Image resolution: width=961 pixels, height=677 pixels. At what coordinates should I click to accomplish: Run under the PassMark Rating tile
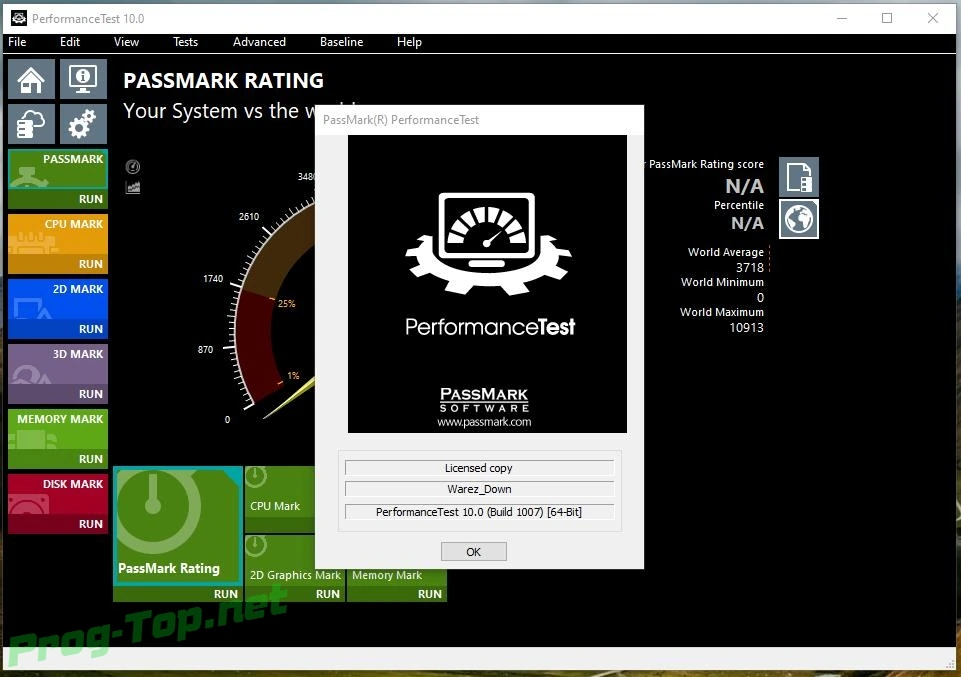click(x=226, y=594)
